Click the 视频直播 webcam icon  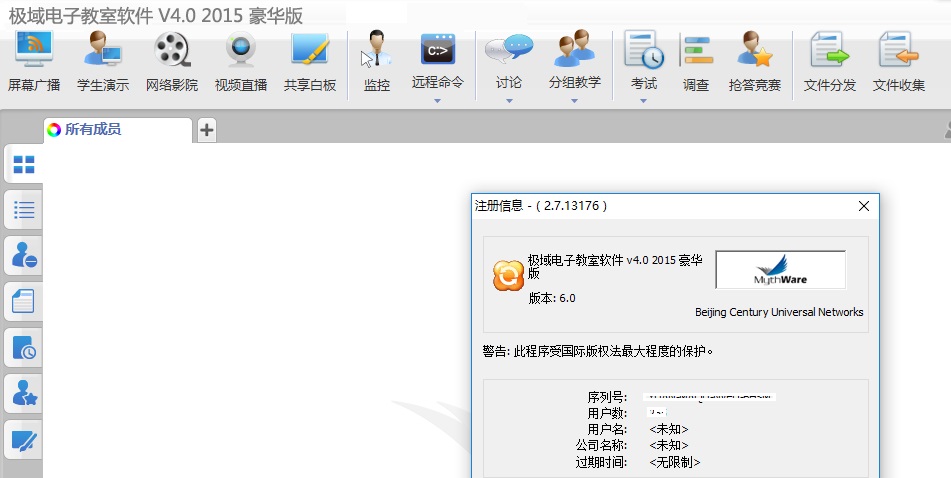click(241, 61)
